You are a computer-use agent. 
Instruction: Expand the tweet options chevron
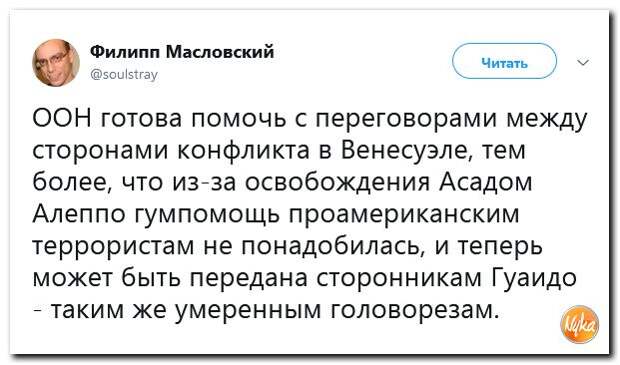583,62
